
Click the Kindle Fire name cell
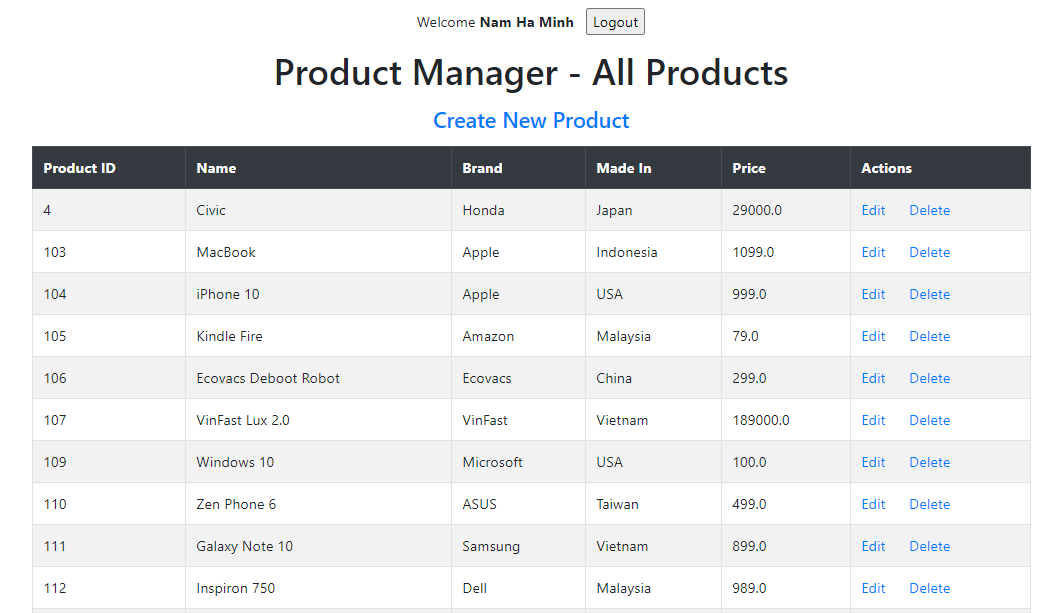[x=318, y=336]
